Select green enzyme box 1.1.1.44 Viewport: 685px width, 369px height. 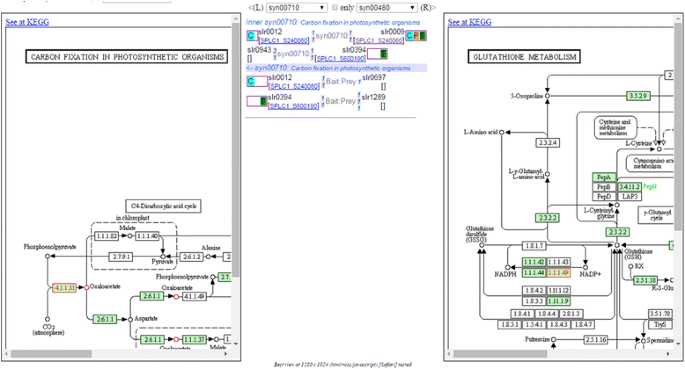pos(534,273)
